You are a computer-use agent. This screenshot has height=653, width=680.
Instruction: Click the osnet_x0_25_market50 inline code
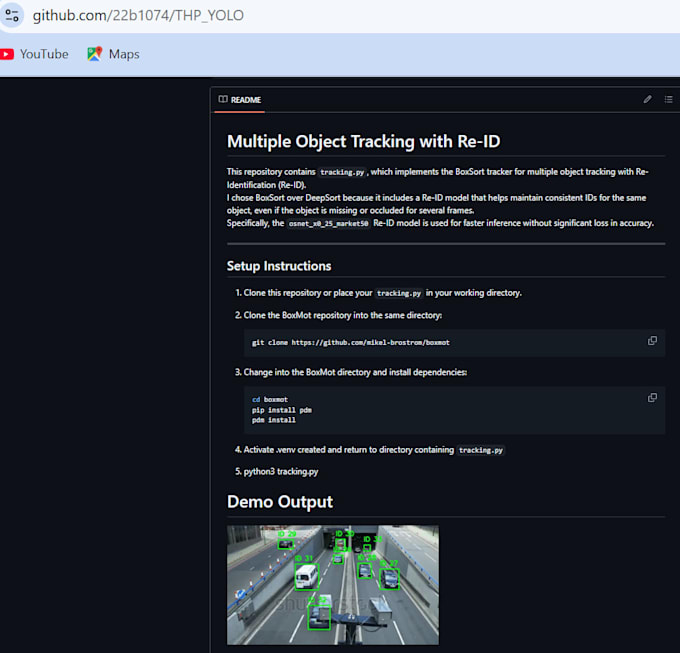pyautogui.click(x=328, y=223)
